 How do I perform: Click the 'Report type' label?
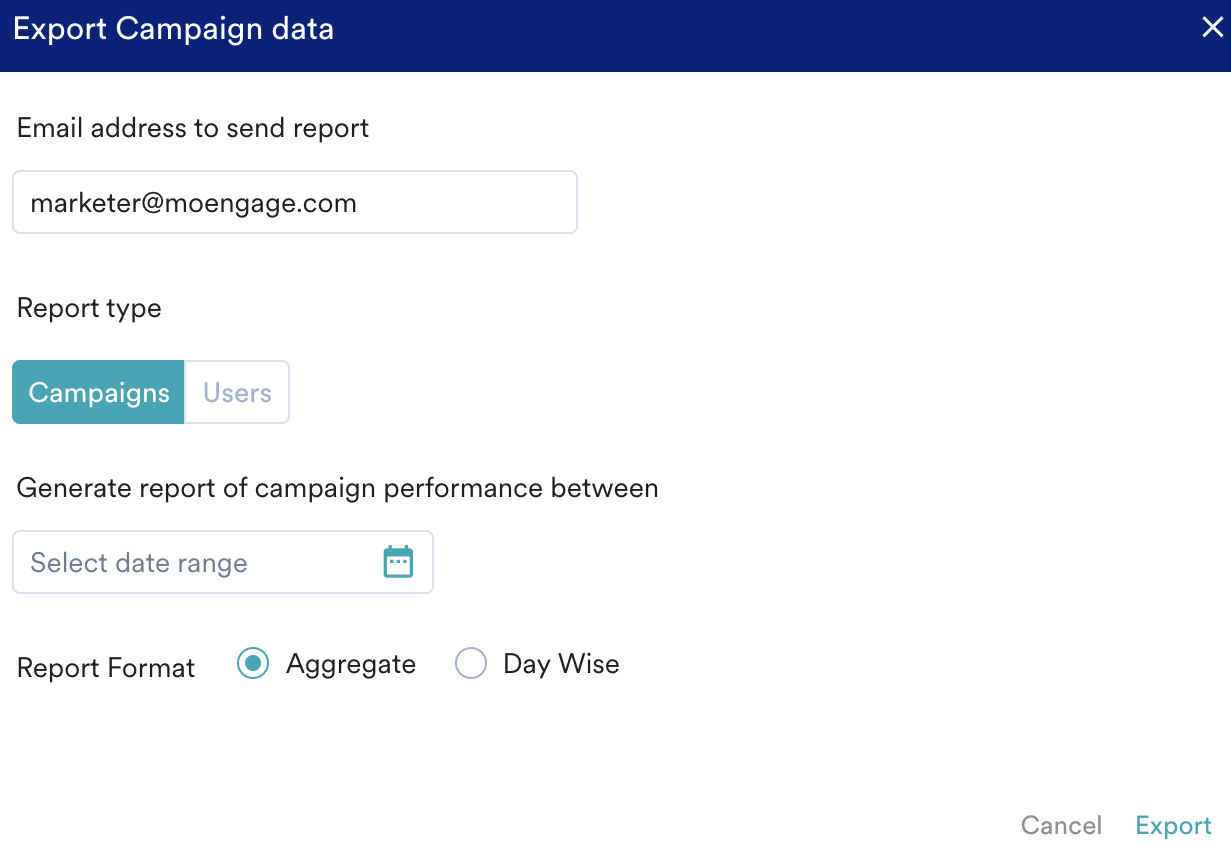pyautogui.click(x=89, y=308)
